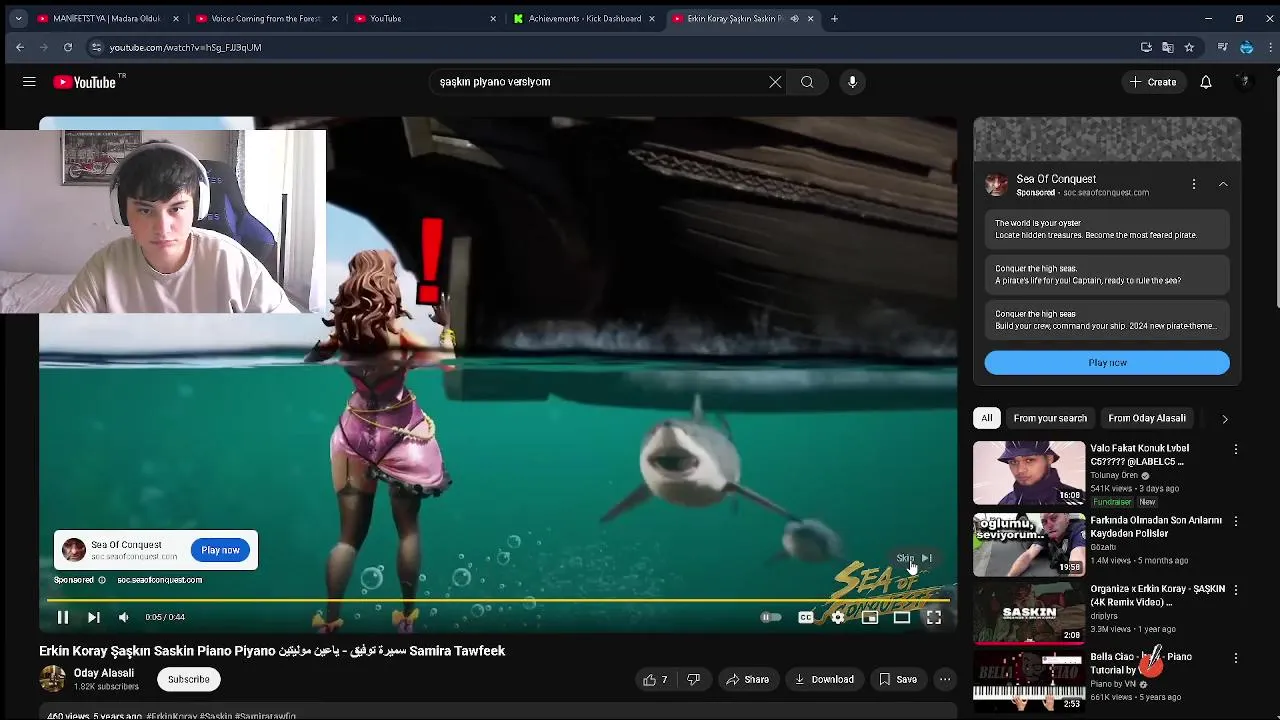Open Sea Of Conquest ad options menu
1280x720 pixels.
click(1193, 184)
